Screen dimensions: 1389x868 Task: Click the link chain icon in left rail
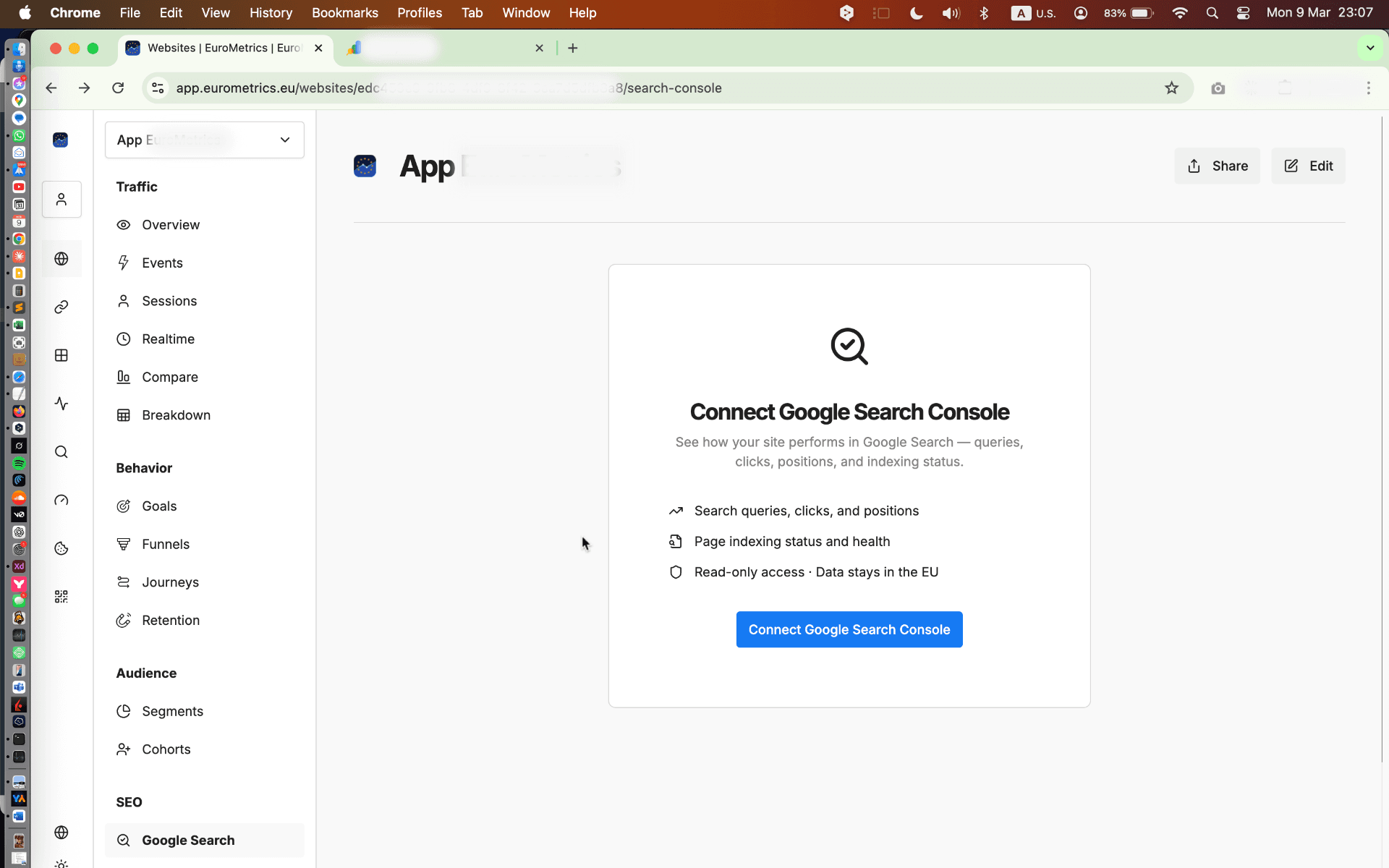coord(61,307)
